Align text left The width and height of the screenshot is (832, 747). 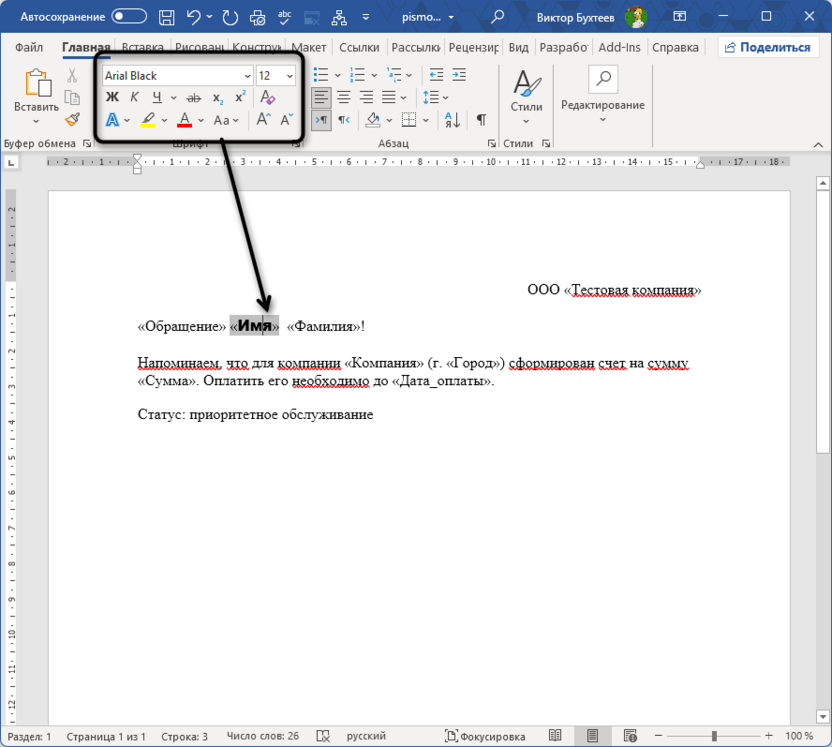point(321,98)
